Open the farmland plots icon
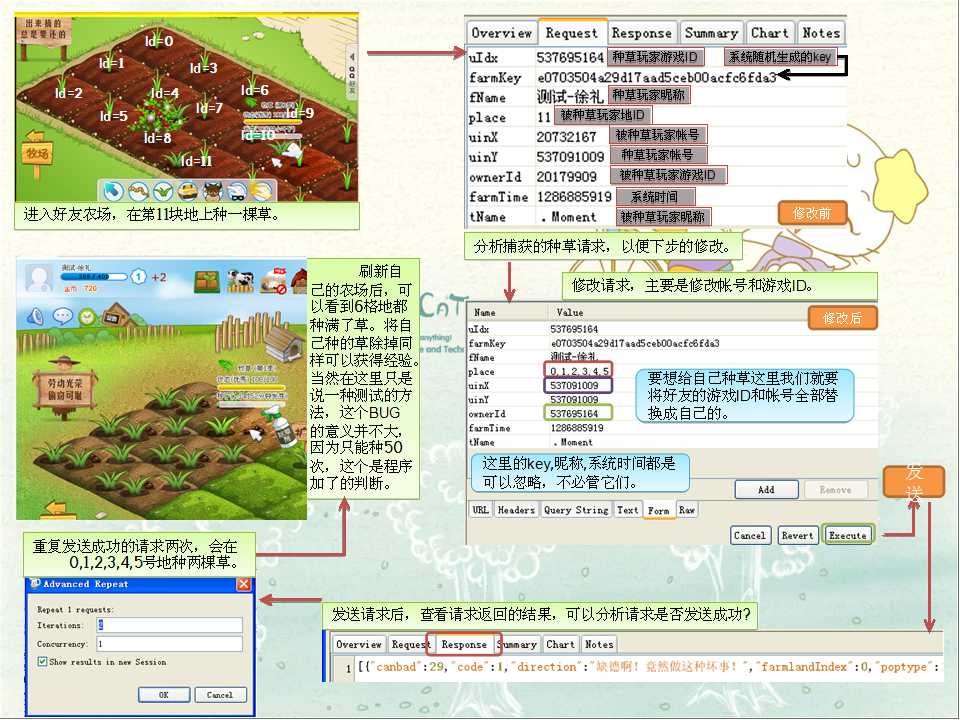 208,281
